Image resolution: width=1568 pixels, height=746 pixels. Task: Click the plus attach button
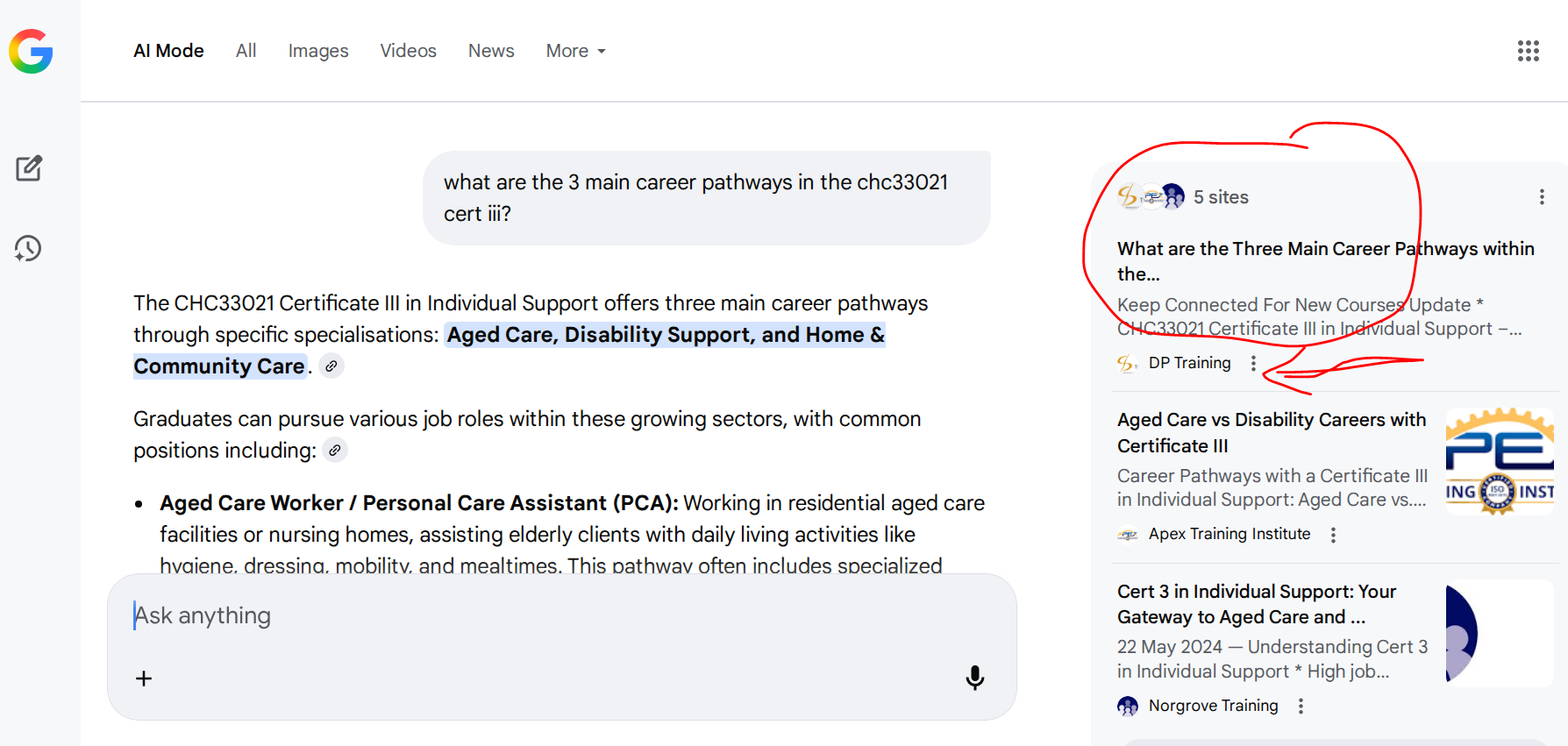click(144, 679)
